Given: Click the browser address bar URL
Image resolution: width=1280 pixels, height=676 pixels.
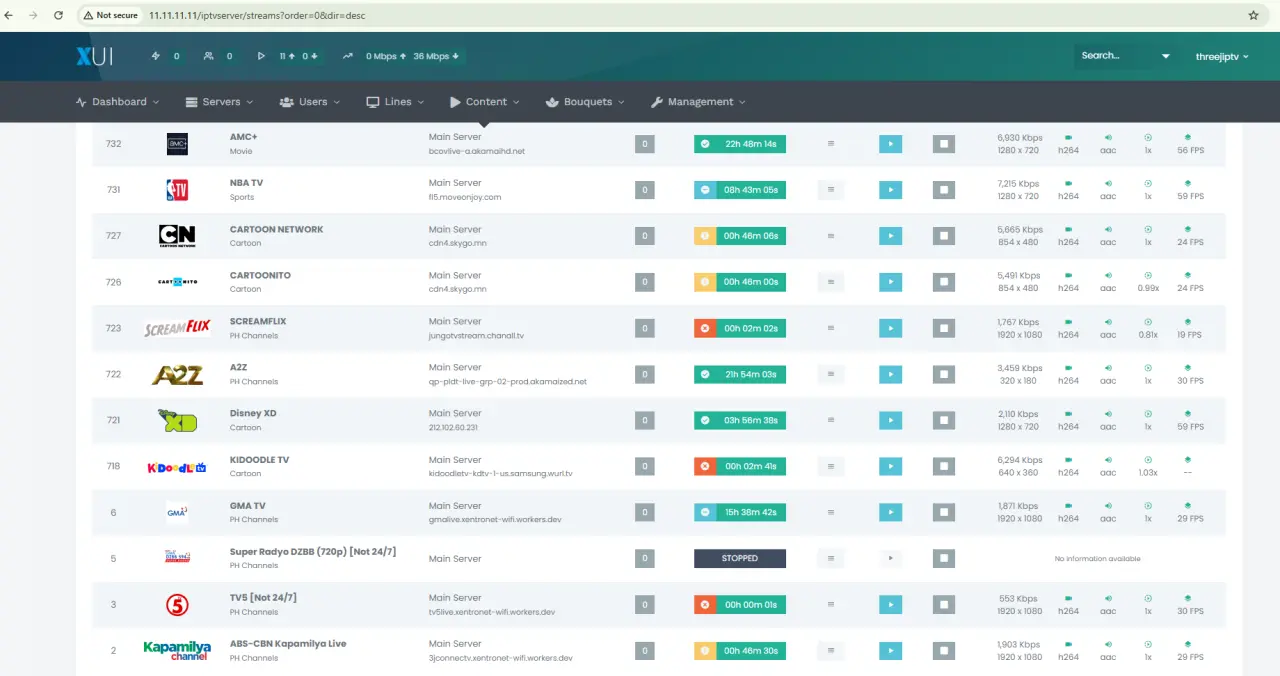Looking at the screenshot, I should point(257,16).
